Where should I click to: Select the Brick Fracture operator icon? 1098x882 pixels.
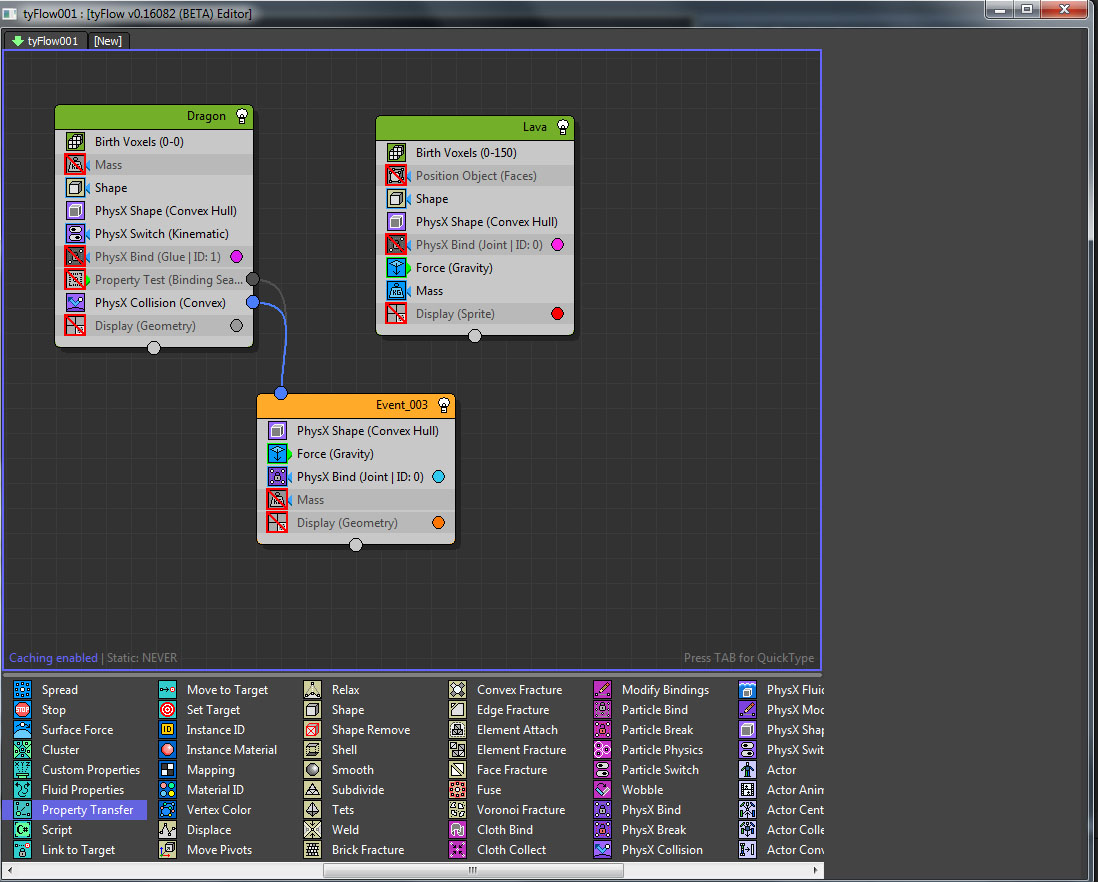312,849
